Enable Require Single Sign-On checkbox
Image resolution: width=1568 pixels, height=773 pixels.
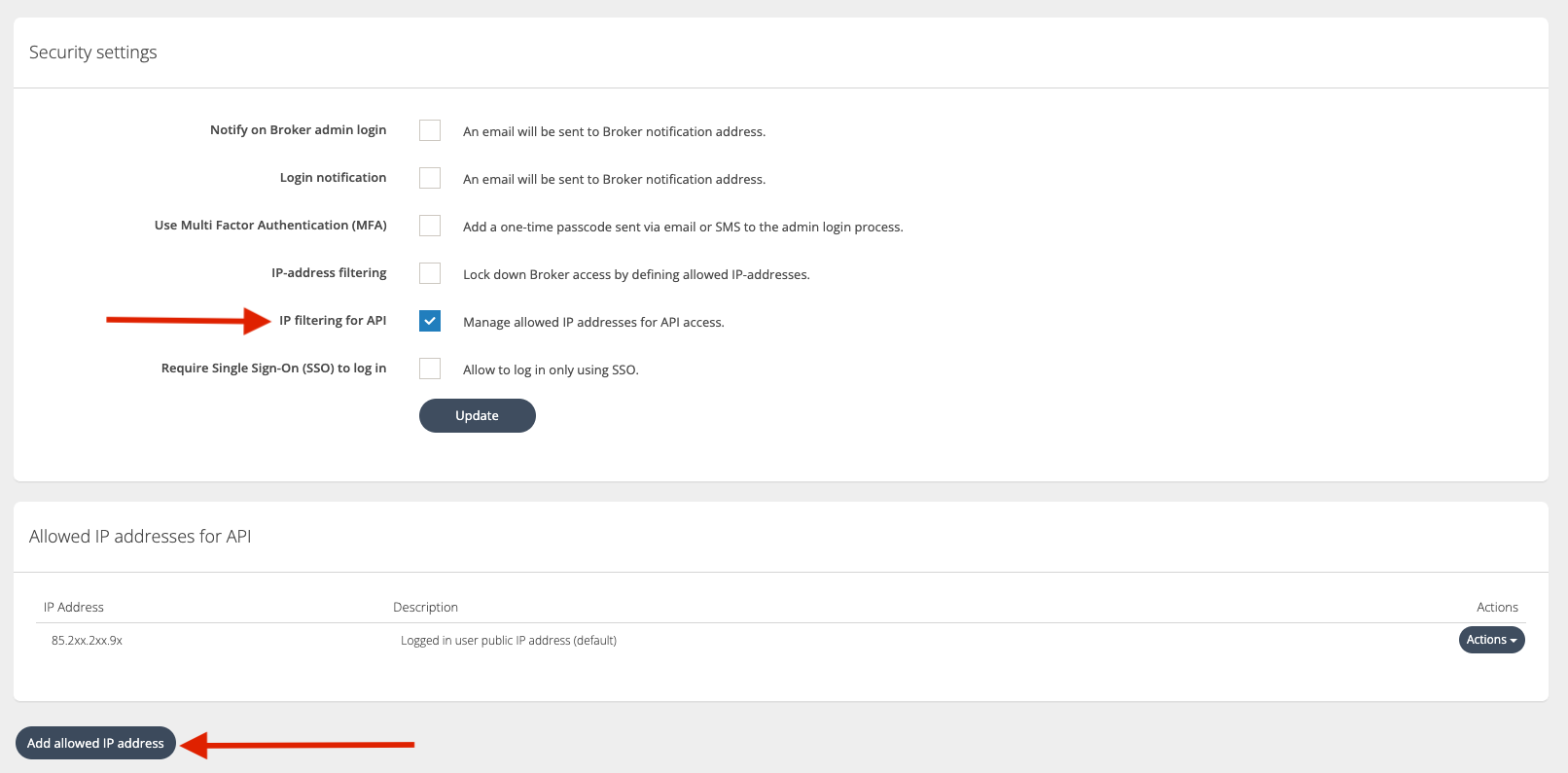pyautogui.click(x=430, y=369)
